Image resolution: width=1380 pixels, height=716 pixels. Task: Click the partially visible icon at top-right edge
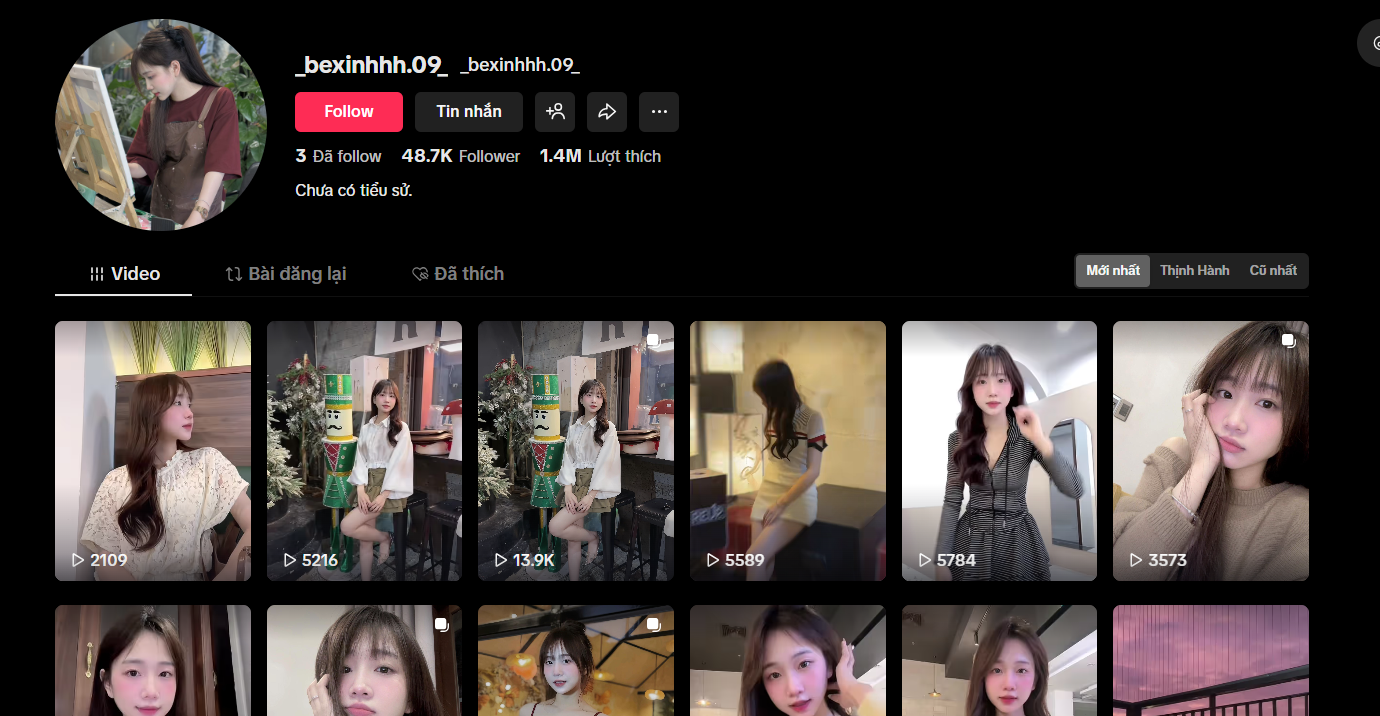[1372, 43]
